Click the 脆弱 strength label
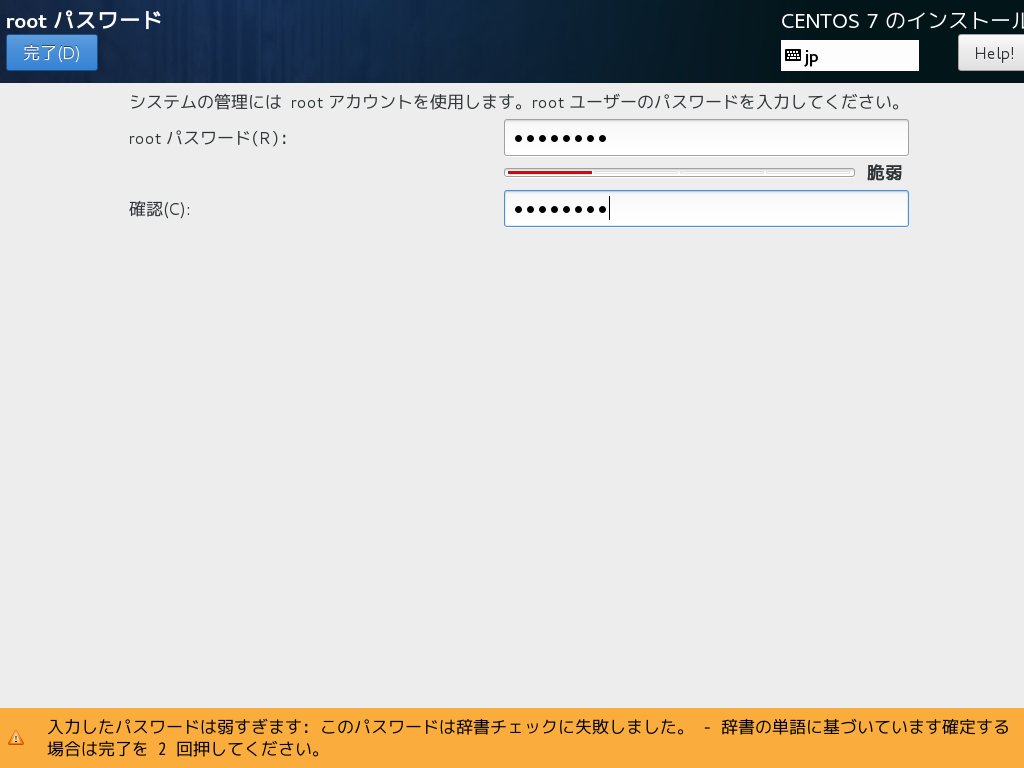 coord(884,172)
